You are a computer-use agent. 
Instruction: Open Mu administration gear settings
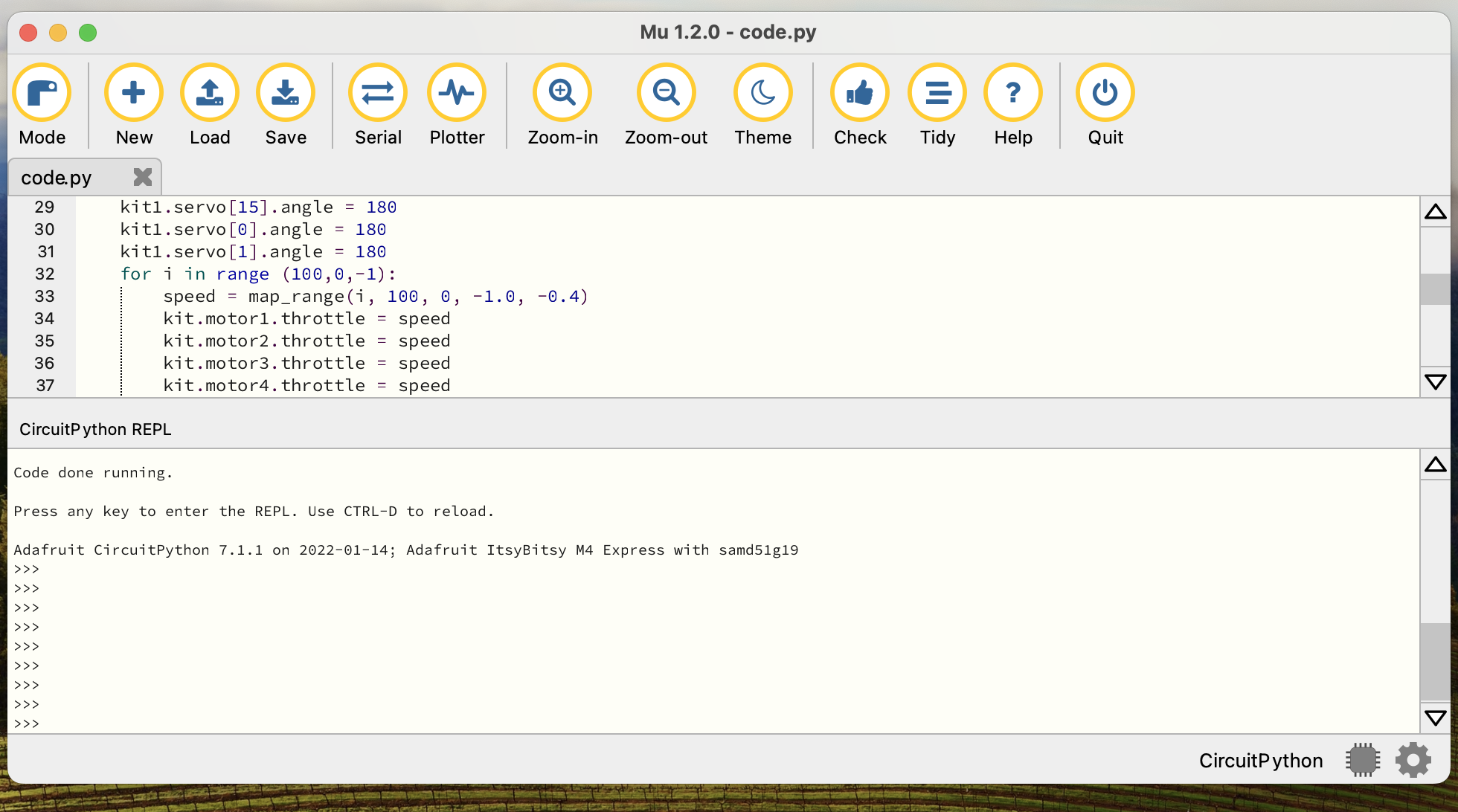pyautogui.click(x=1413, y=760)
